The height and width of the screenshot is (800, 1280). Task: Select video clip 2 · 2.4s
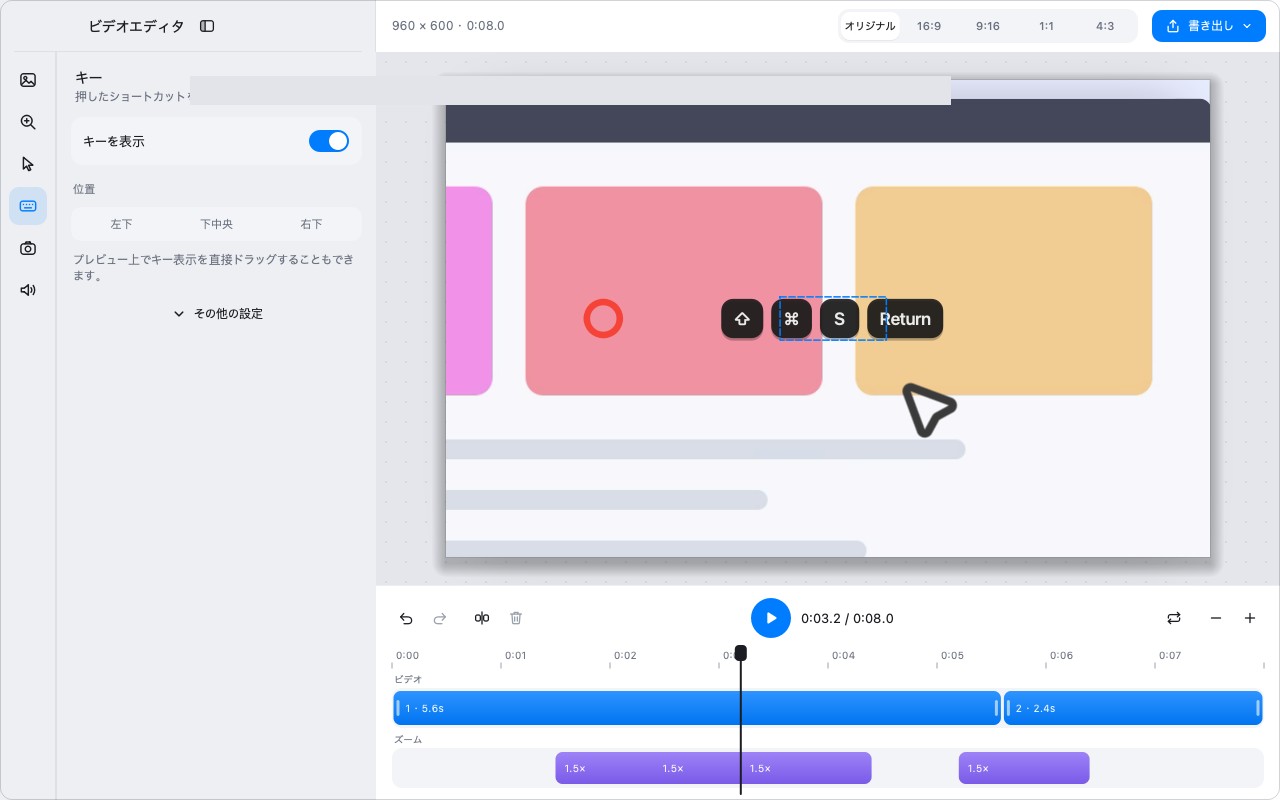click(1133, 708)
